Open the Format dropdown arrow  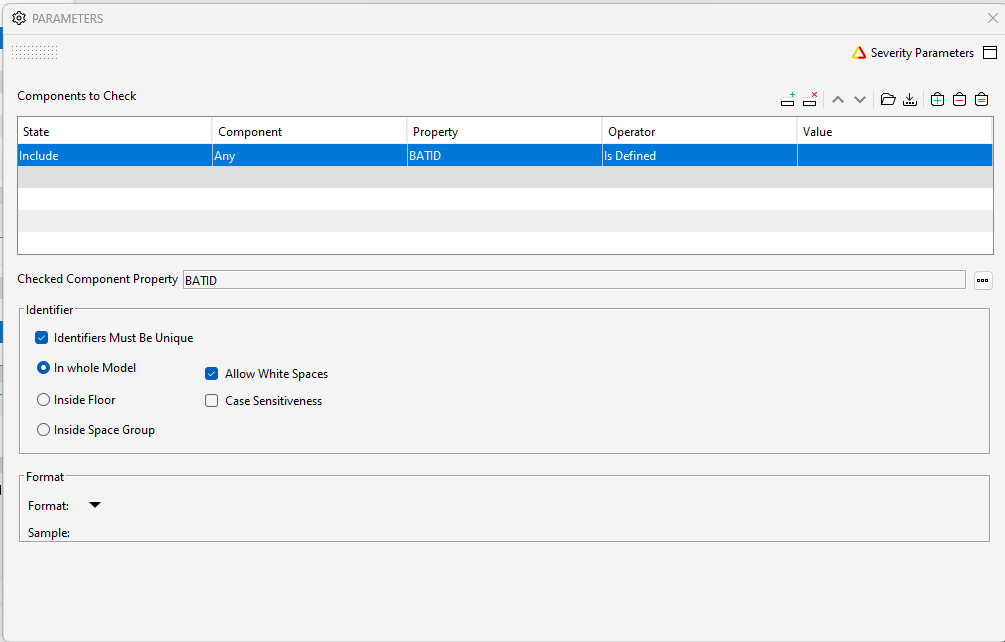[95, 505]
